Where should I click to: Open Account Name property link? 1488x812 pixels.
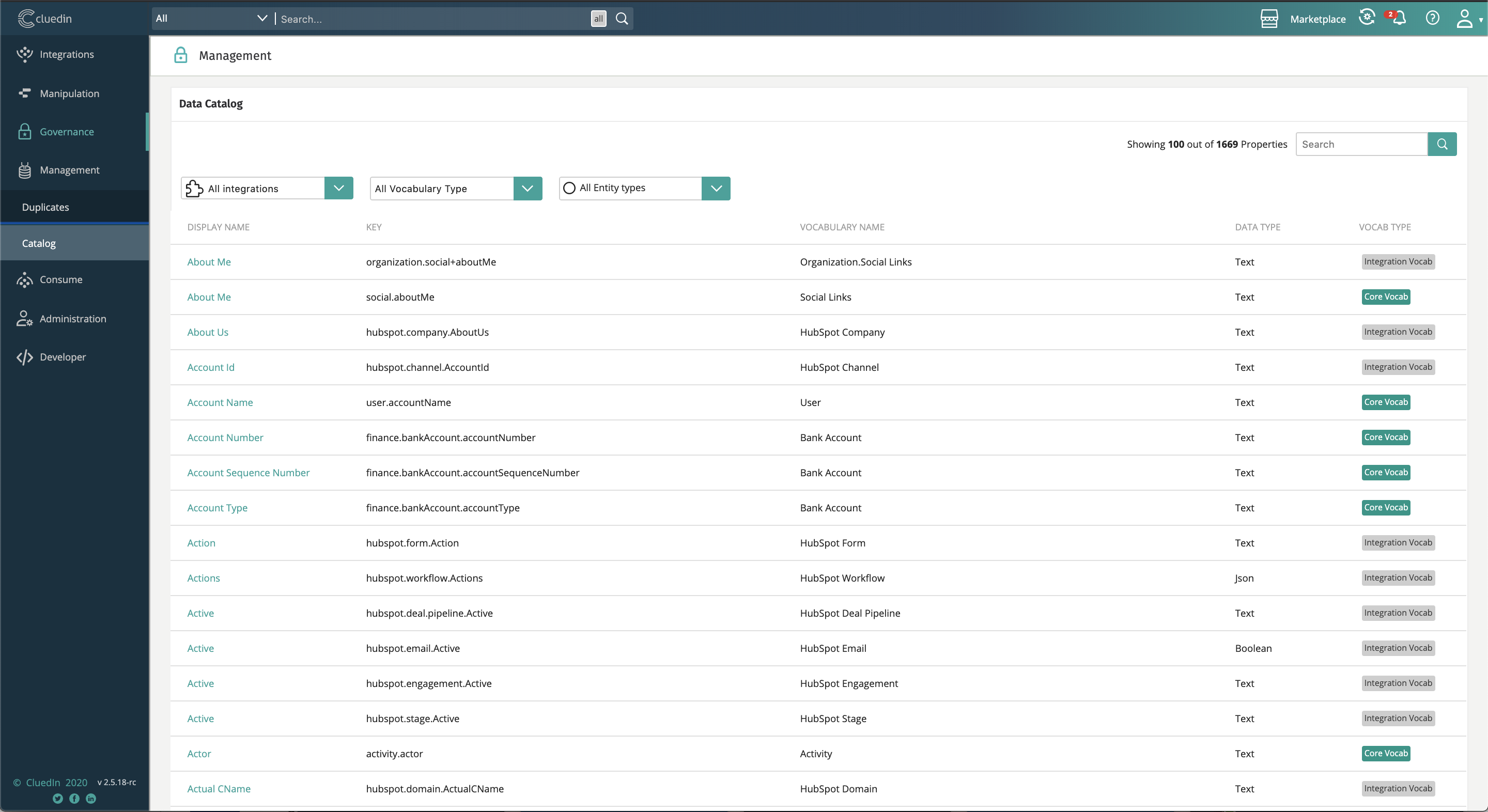point(220,402)
